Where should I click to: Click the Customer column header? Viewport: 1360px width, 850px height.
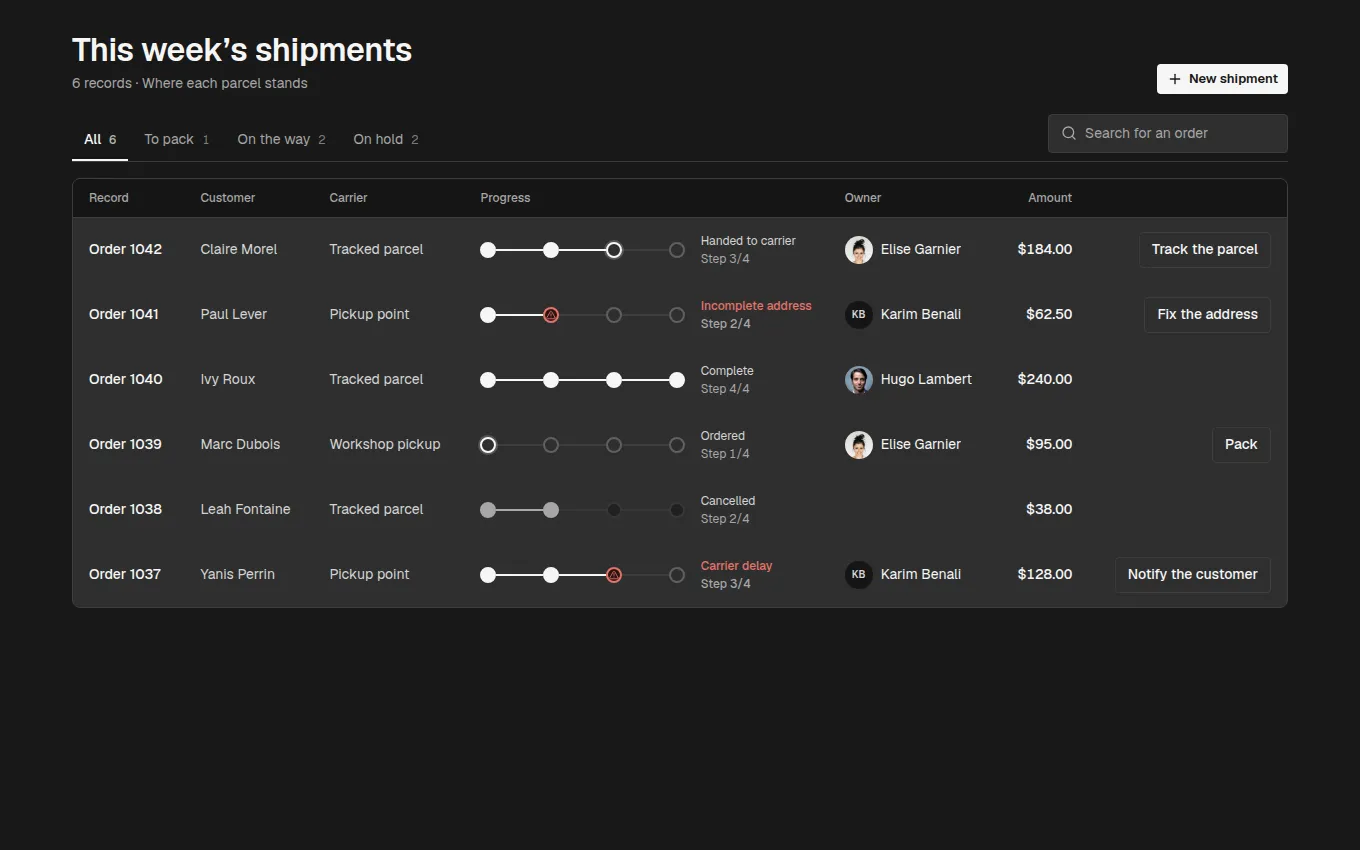tap(228, 198)
